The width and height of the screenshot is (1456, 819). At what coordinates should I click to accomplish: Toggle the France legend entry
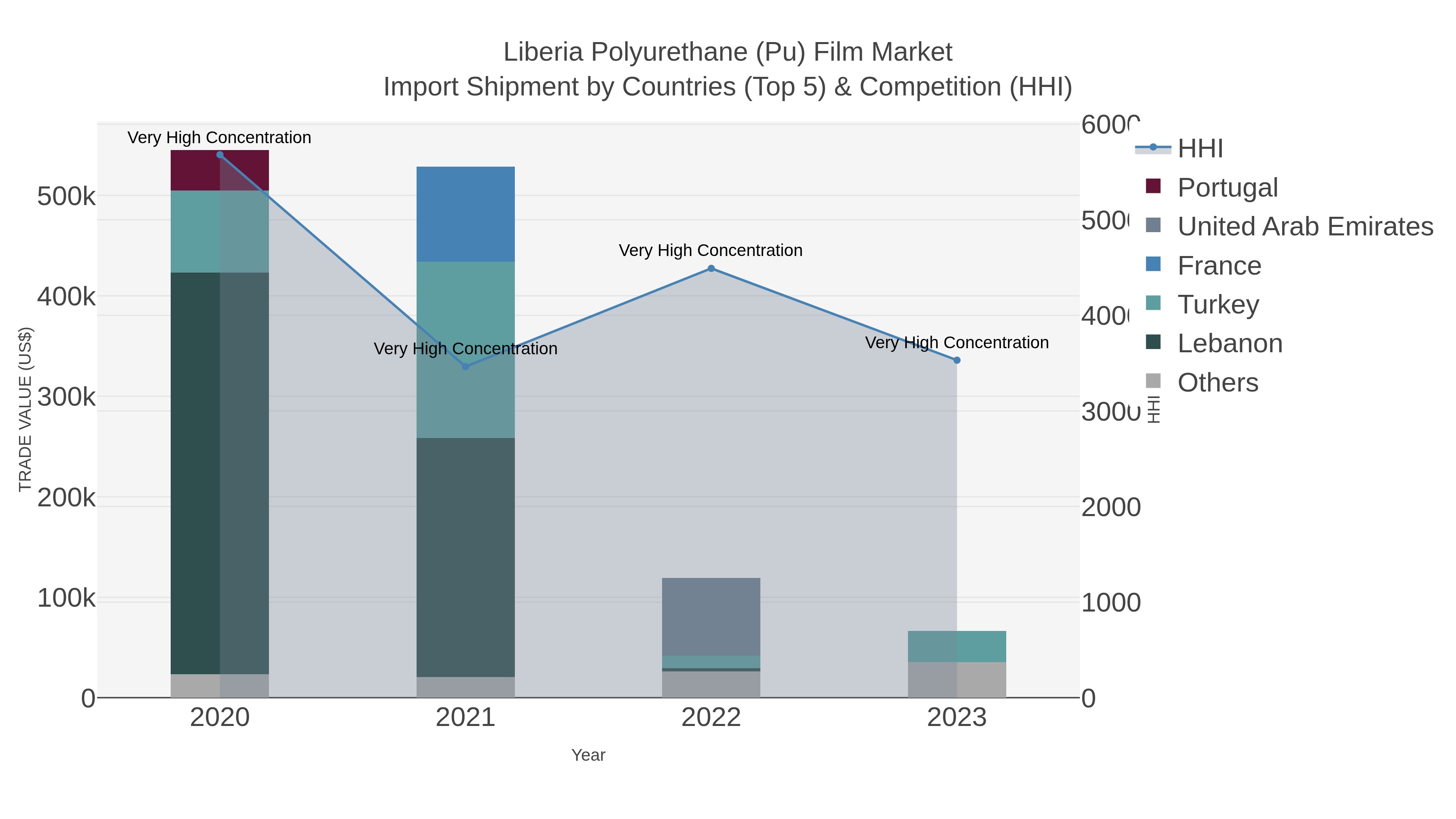pos(1203,265)
